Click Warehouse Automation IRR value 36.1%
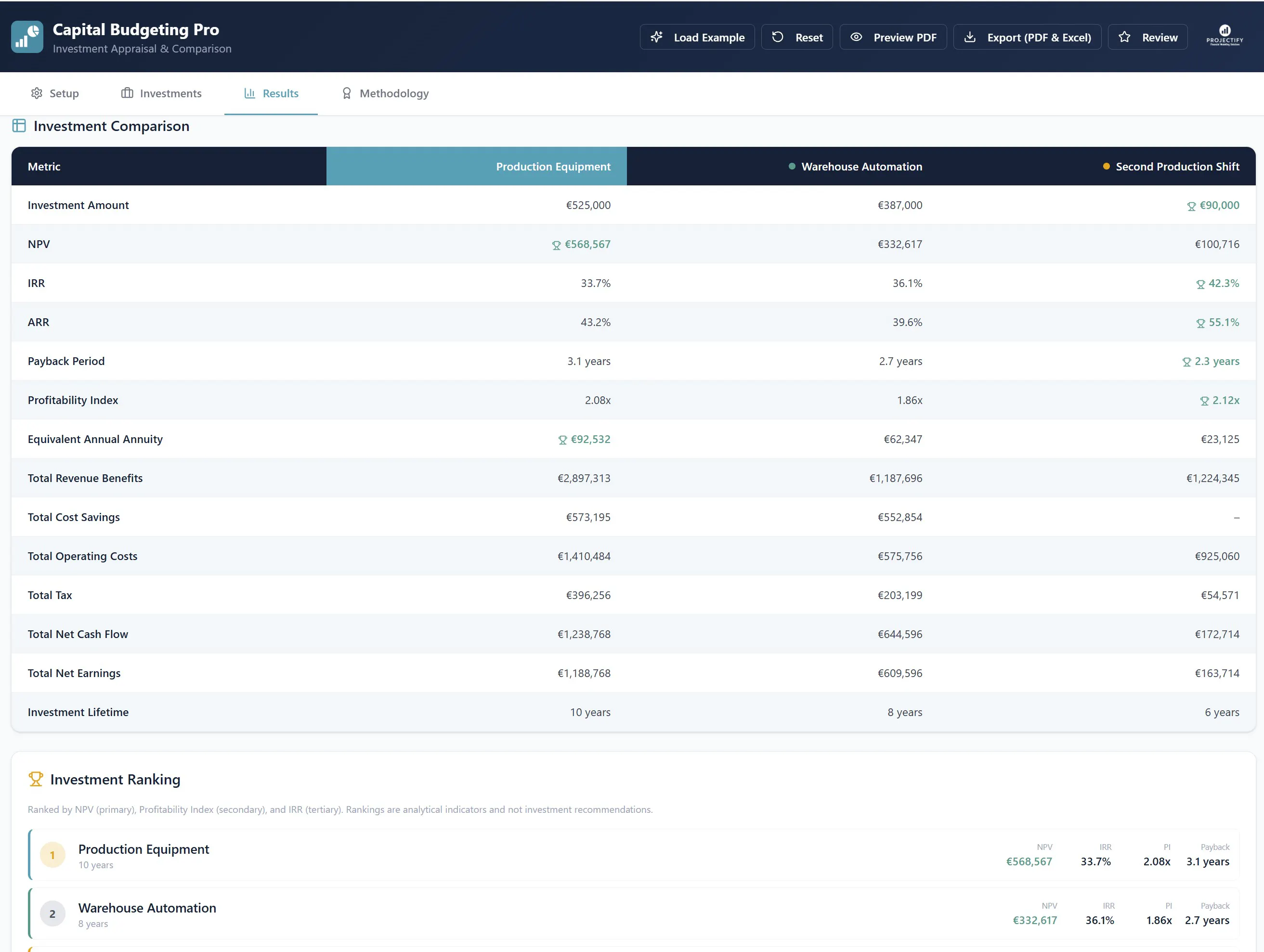The height and width of the screenshot is (952, 1264). point(907,284)
